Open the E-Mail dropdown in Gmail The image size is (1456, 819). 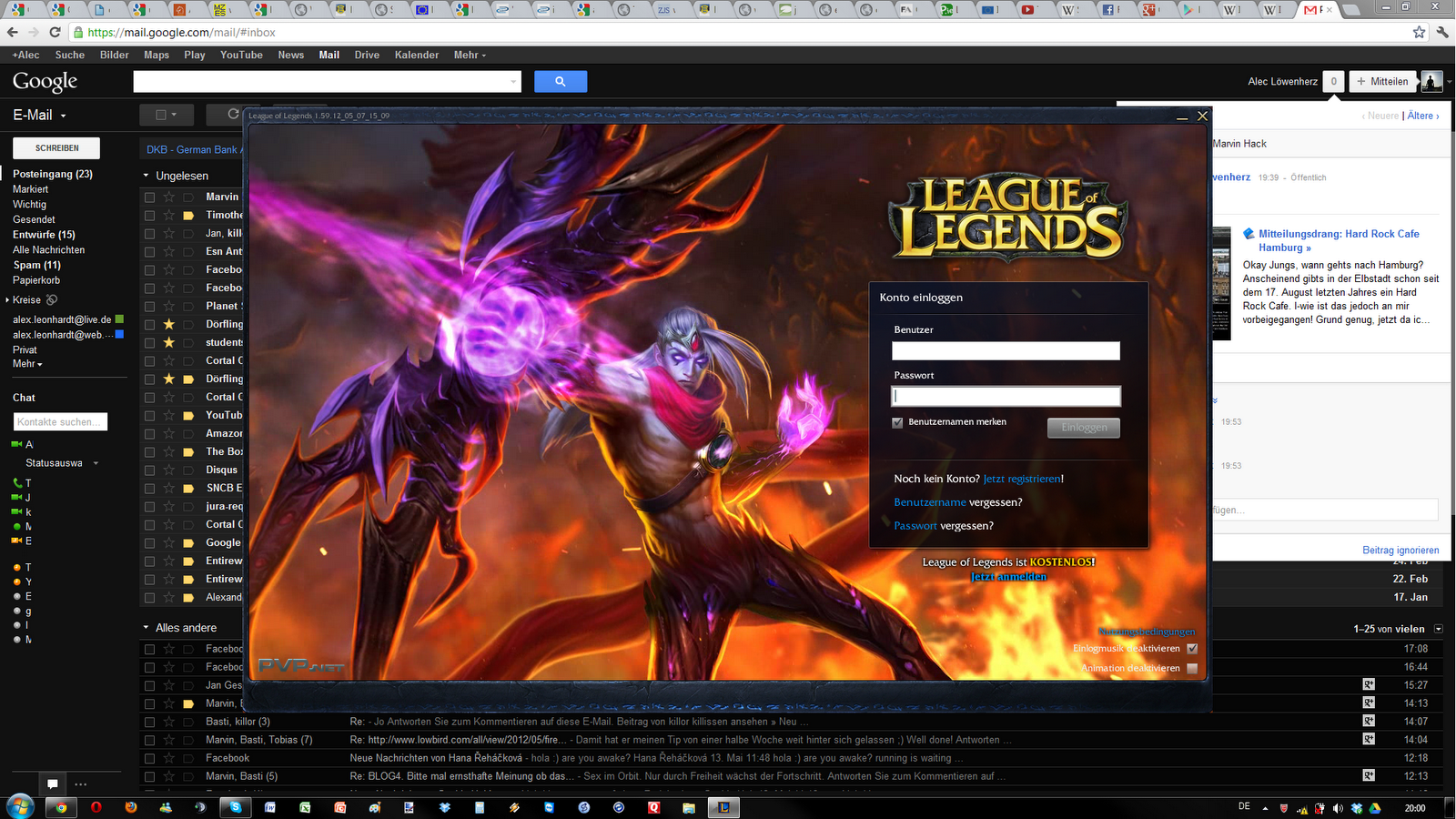[x=40, y=116]
